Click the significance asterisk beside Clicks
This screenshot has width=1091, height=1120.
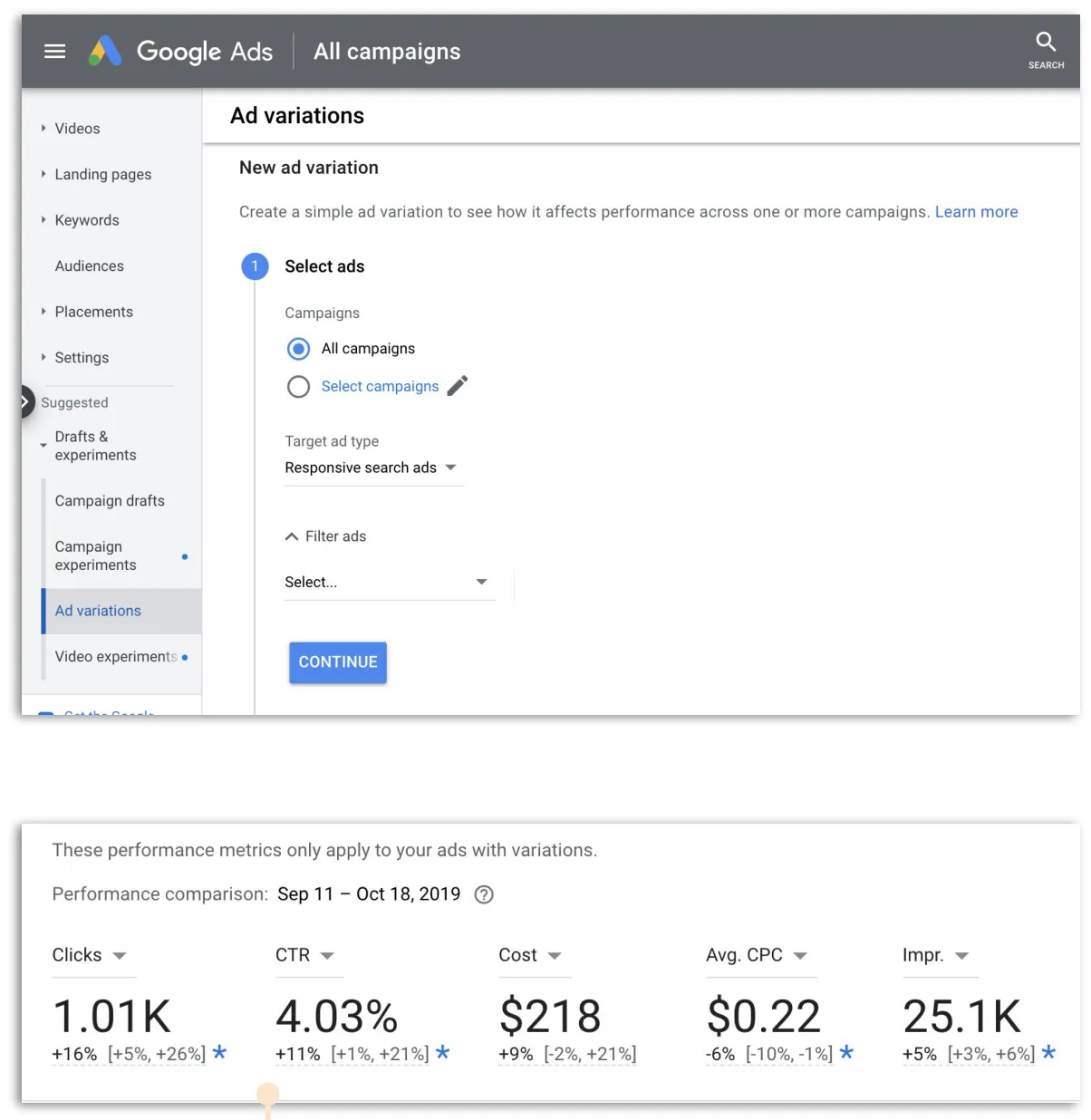[x=219, y=1053]
